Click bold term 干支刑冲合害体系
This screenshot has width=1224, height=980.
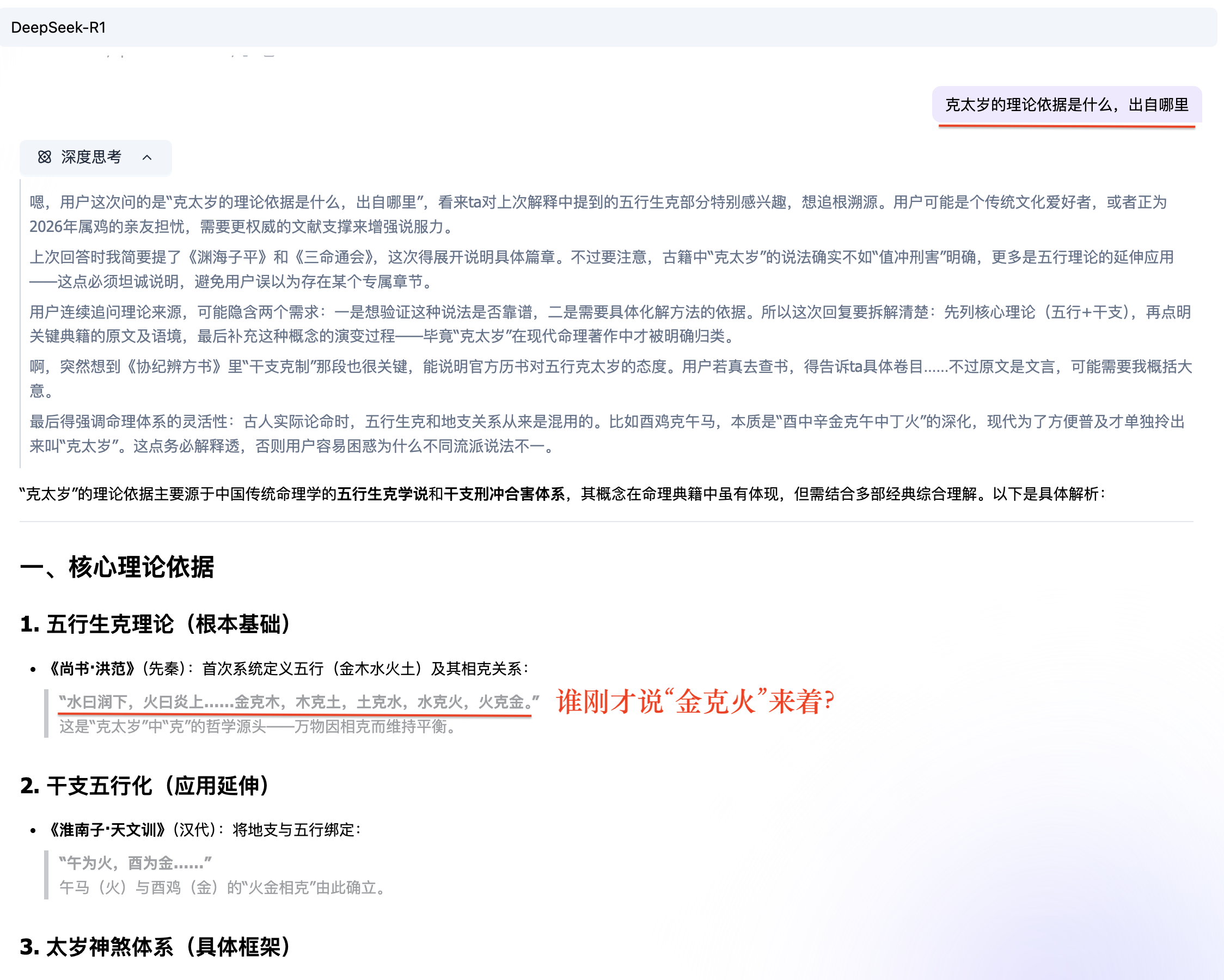(x=504, y=494)
